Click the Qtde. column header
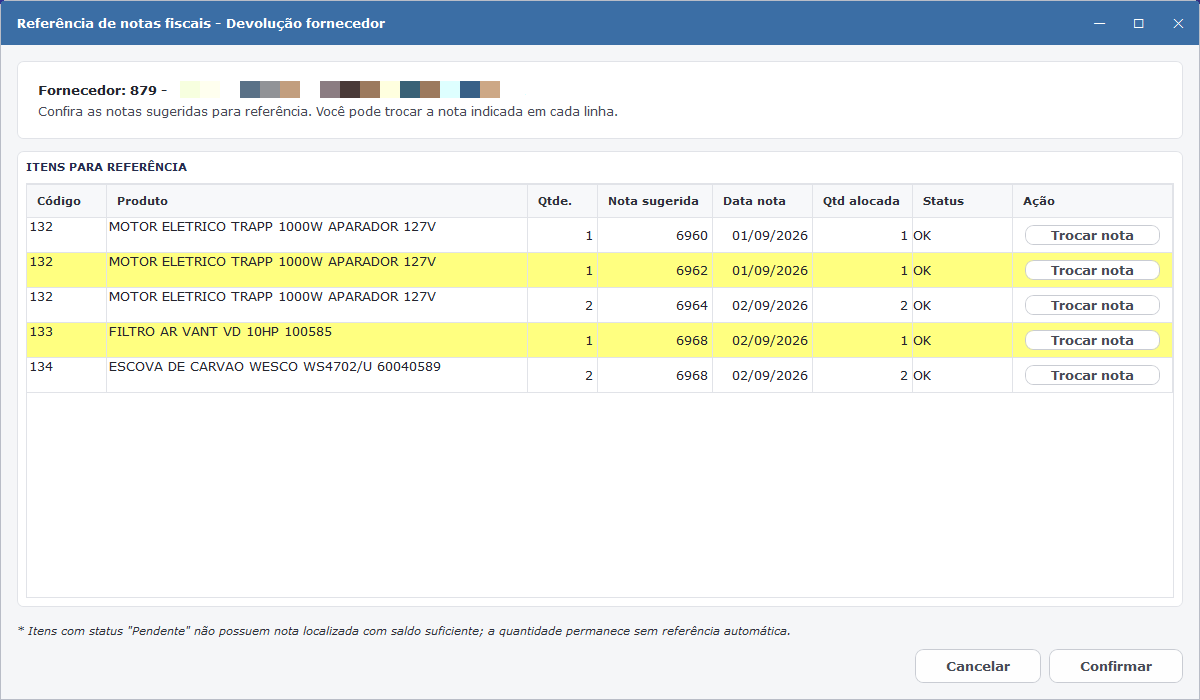Viewport: 1200px width, 700px height. tap(562, 201)
